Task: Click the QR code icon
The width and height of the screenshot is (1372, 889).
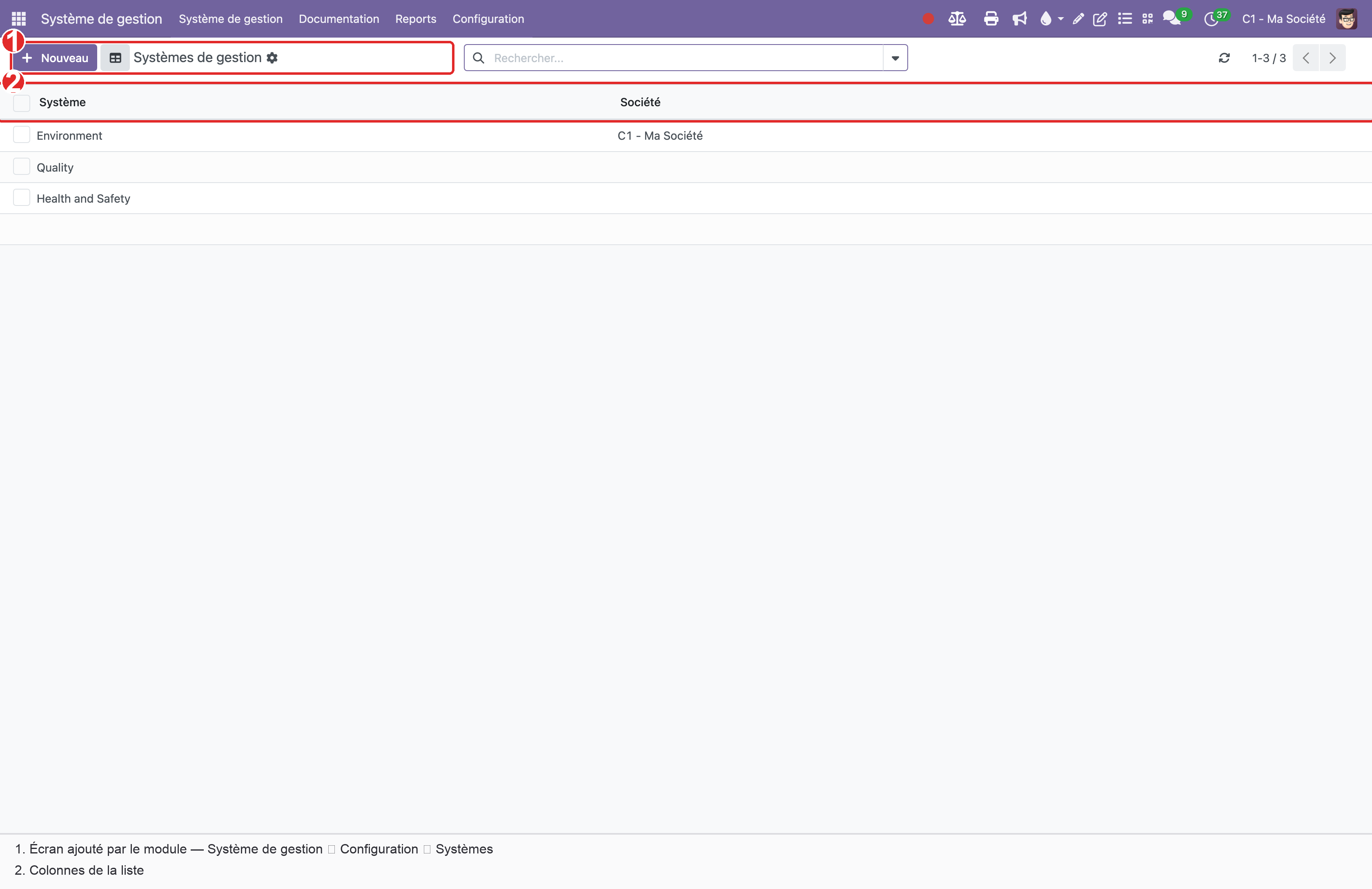Action: tap(1147, 19)
